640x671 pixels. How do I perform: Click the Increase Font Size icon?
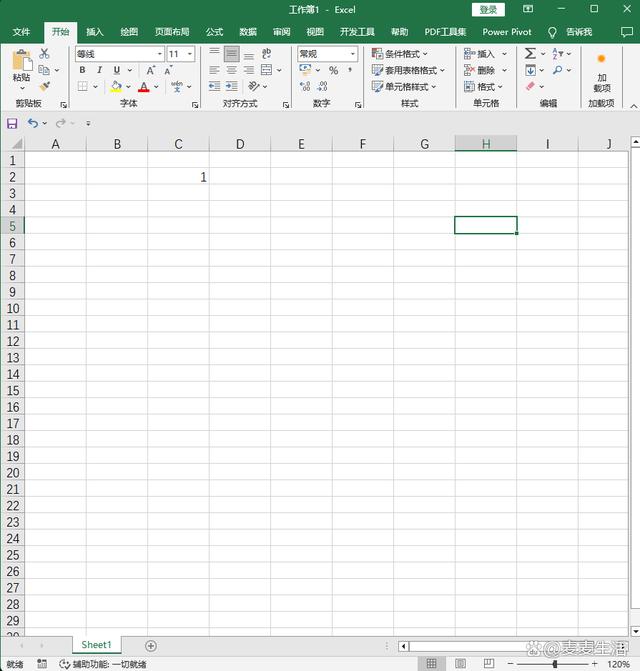[150, 71]
